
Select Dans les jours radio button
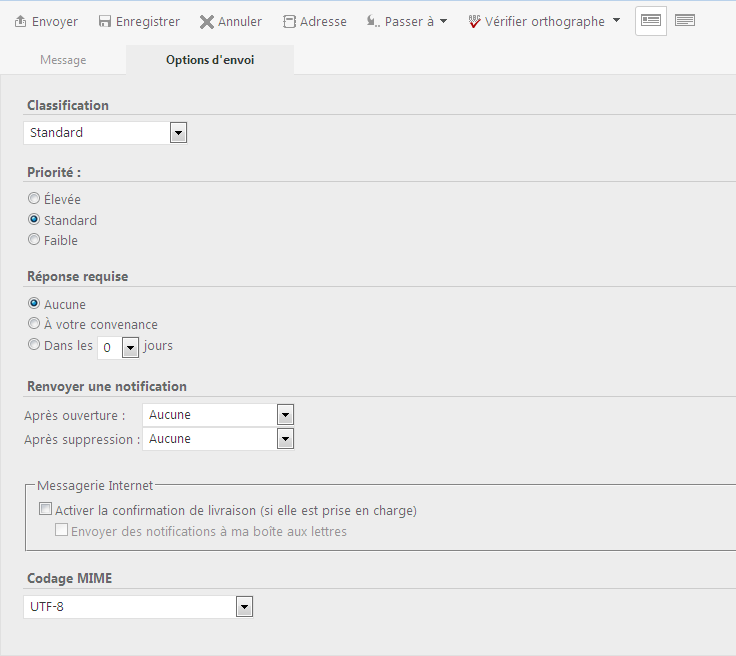(x=34, y=344)
